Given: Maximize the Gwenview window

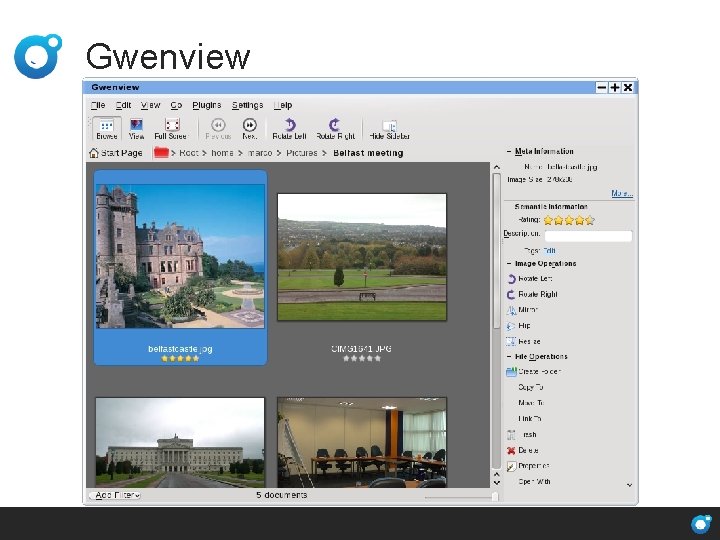Looking at the screenshot, I should click(614, 87).
